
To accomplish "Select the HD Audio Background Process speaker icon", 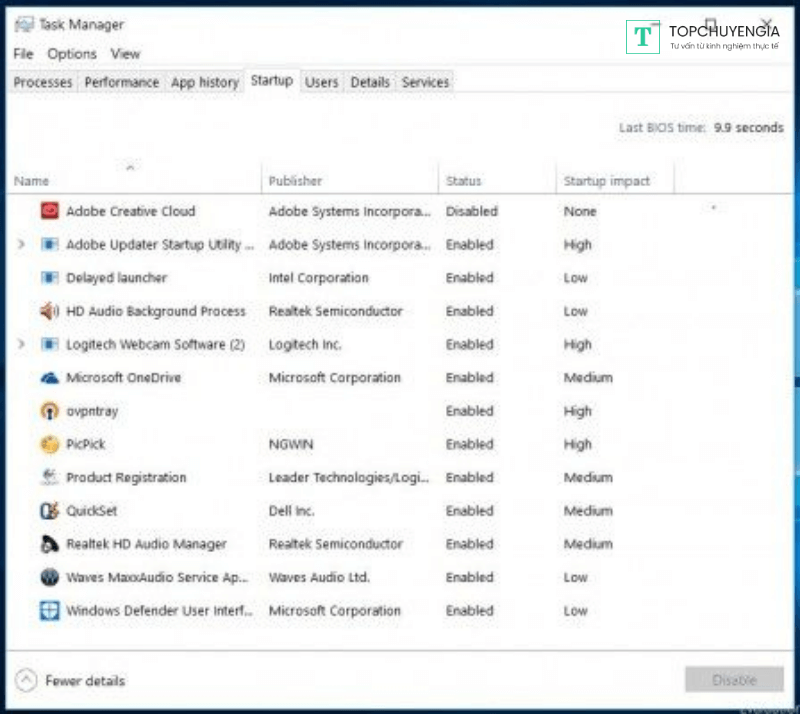I will coord(50,311).
